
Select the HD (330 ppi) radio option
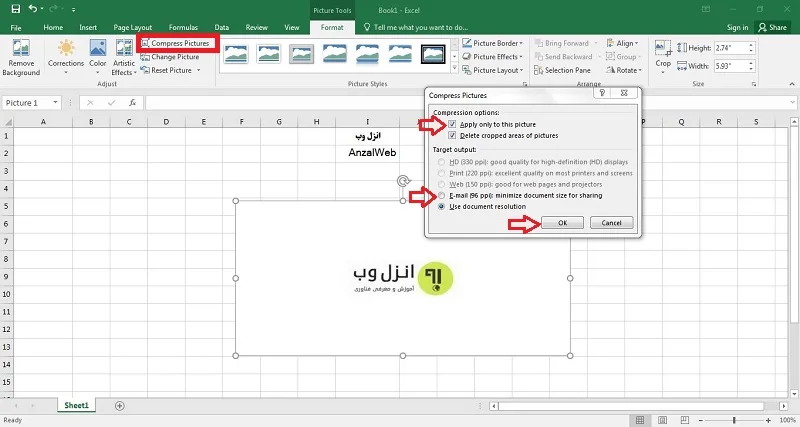click(x=441, y=162)
